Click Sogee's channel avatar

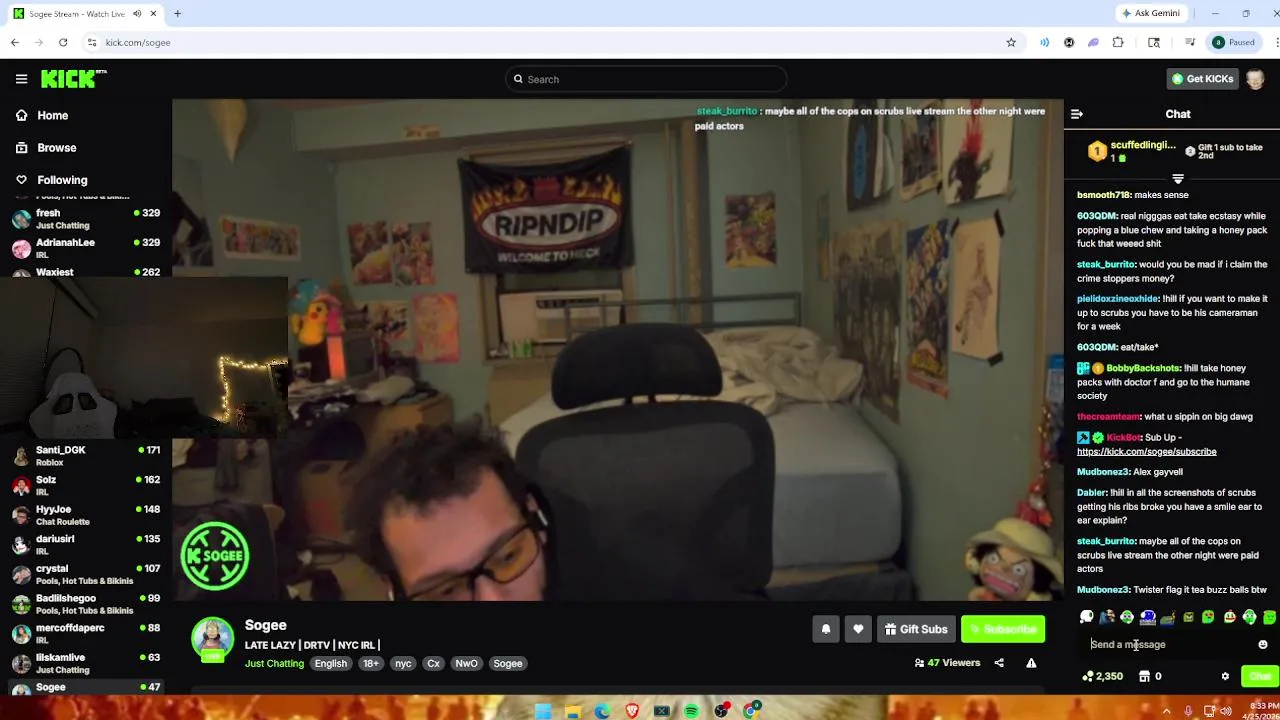pos(212,639)
